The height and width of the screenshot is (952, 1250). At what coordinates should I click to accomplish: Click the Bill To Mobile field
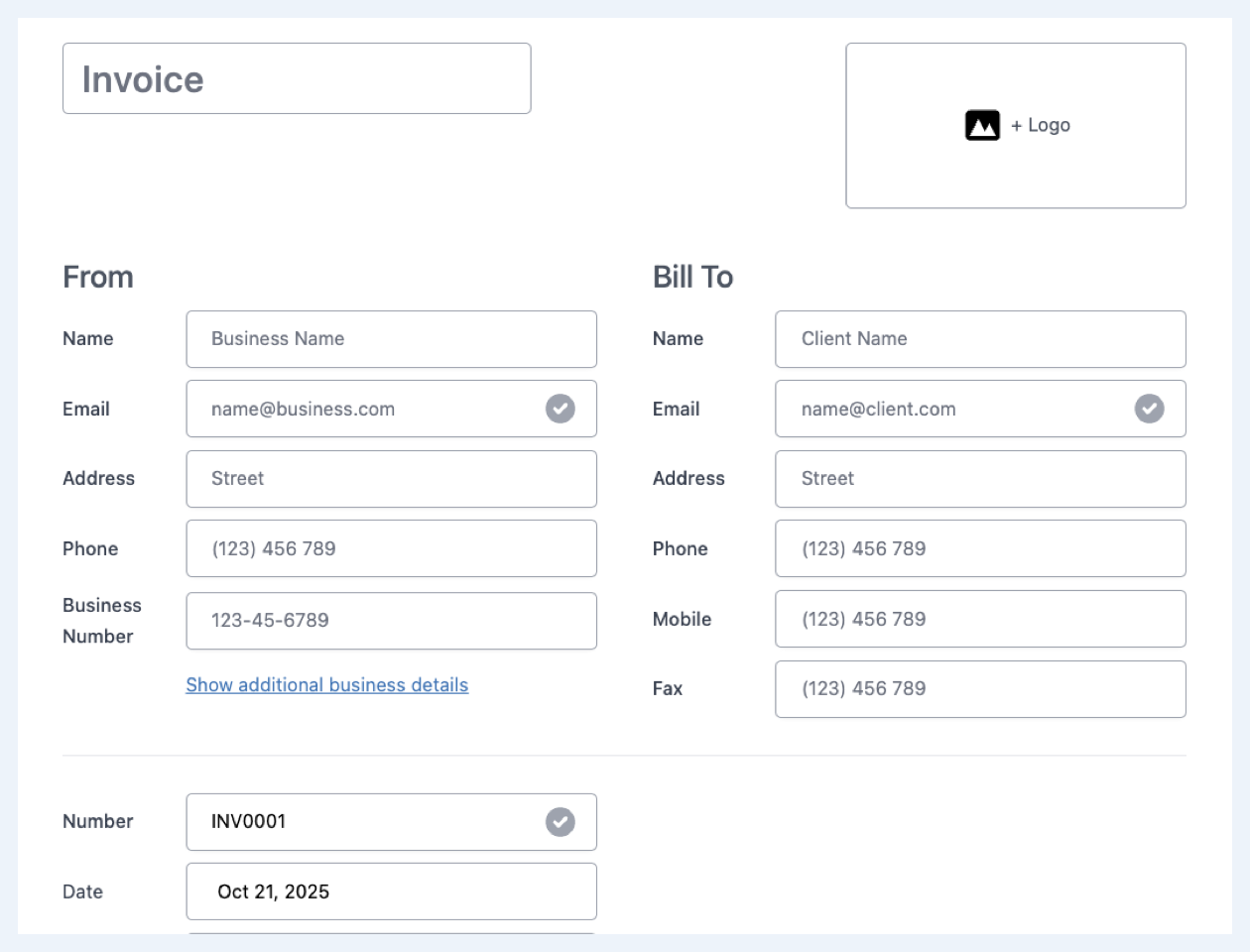[x=979, y=619]
